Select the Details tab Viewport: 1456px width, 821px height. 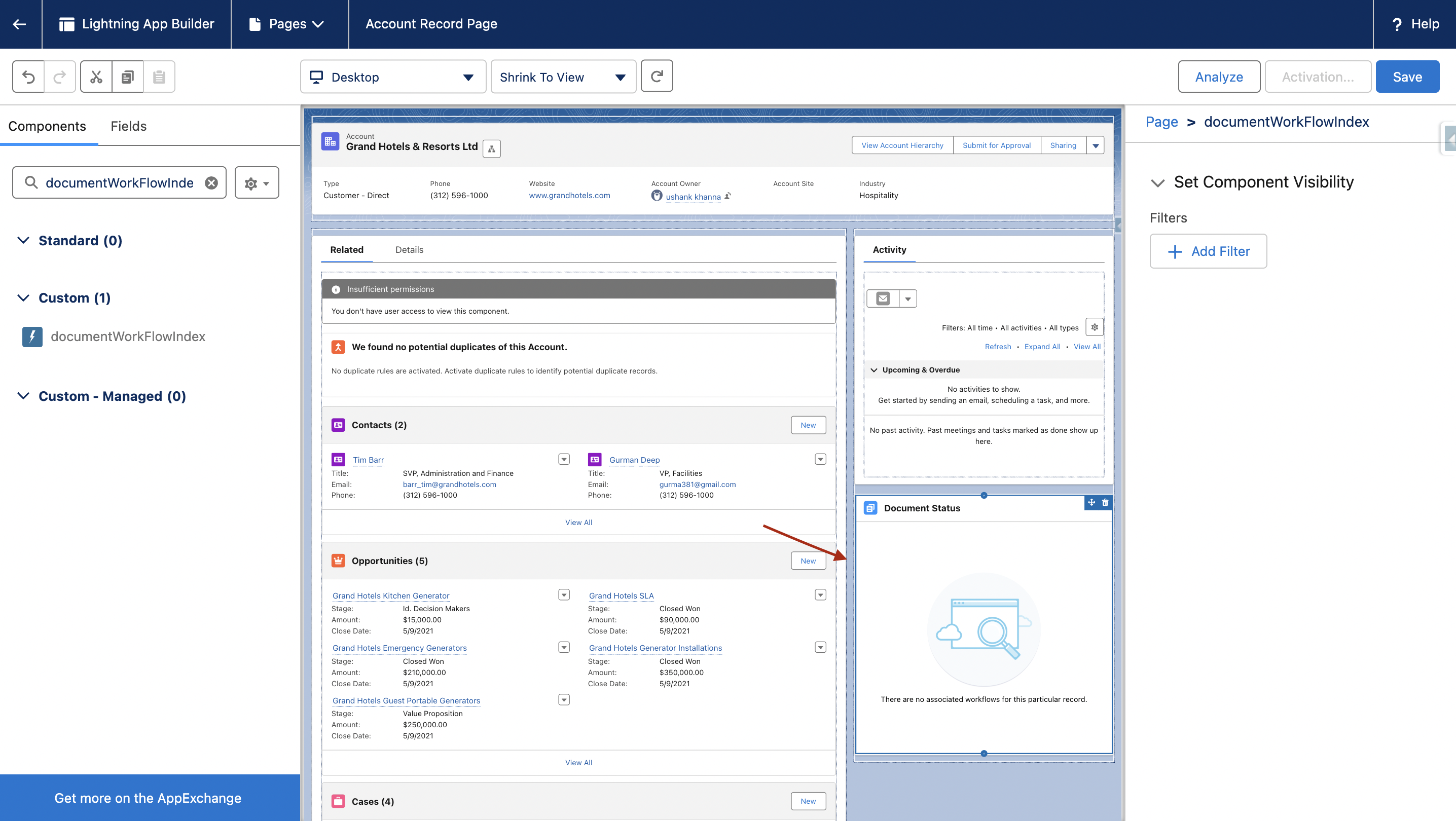[x=409, y=250]
